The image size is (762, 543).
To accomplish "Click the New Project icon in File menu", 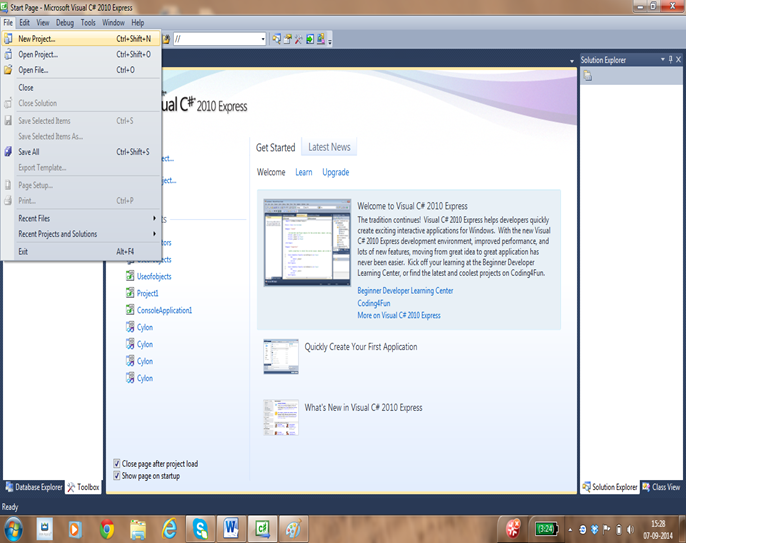I will (x=8, y=38).
